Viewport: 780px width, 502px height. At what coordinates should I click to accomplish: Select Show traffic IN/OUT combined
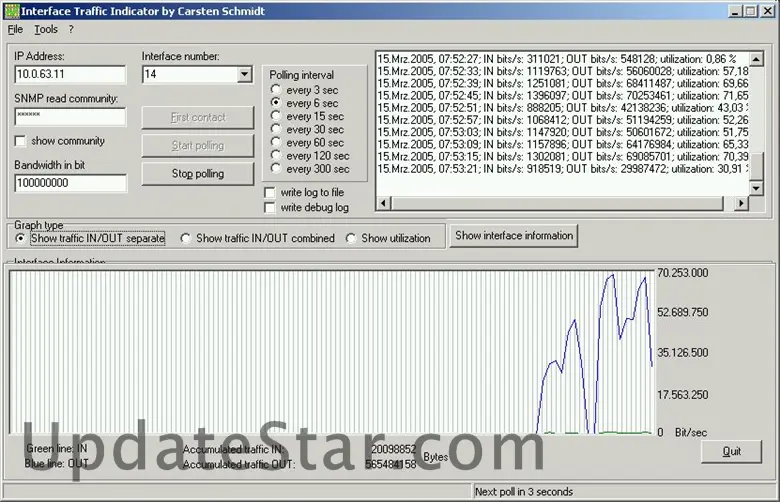tap(186, 238)
